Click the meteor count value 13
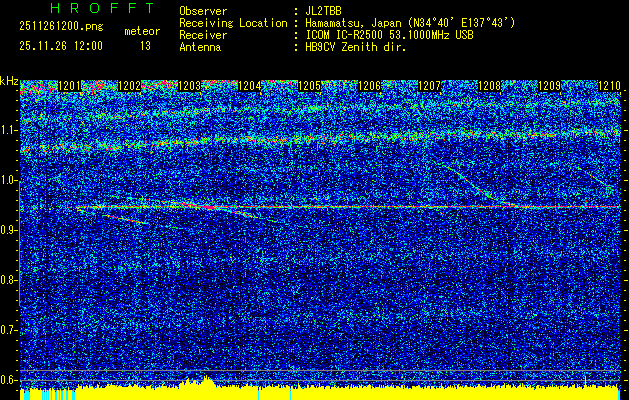Image resolution: width=629 pixels, height=400 pixels. tap(146, 45)
